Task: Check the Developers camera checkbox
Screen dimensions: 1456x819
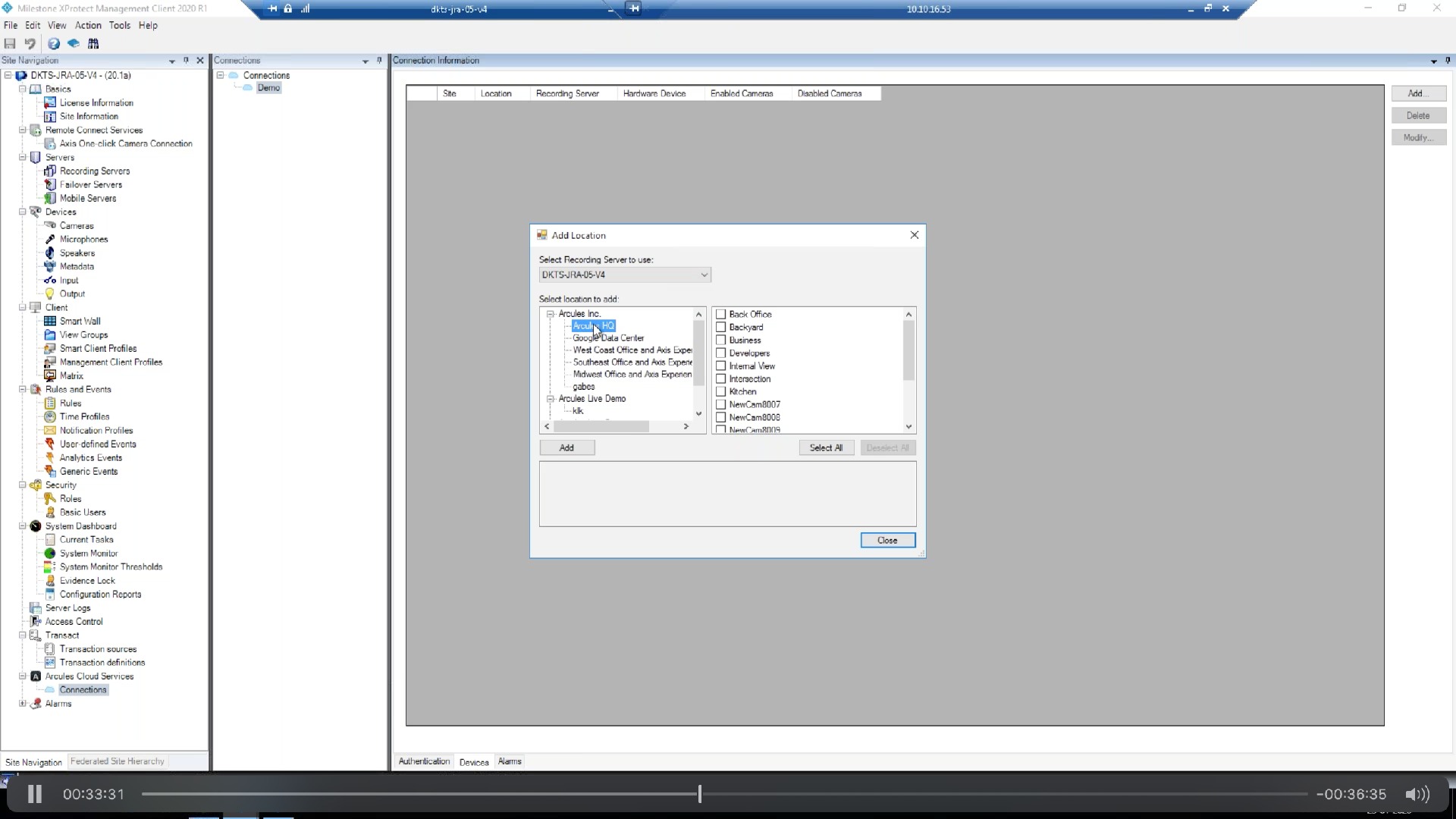Action: (721, 353)
